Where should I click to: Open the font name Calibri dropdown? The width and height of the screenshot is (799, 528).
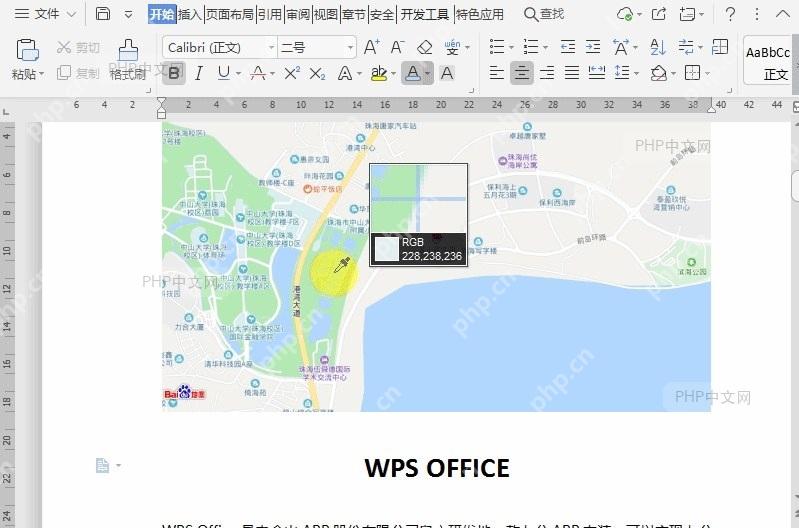pyautogui.click(x=272, y=47)
